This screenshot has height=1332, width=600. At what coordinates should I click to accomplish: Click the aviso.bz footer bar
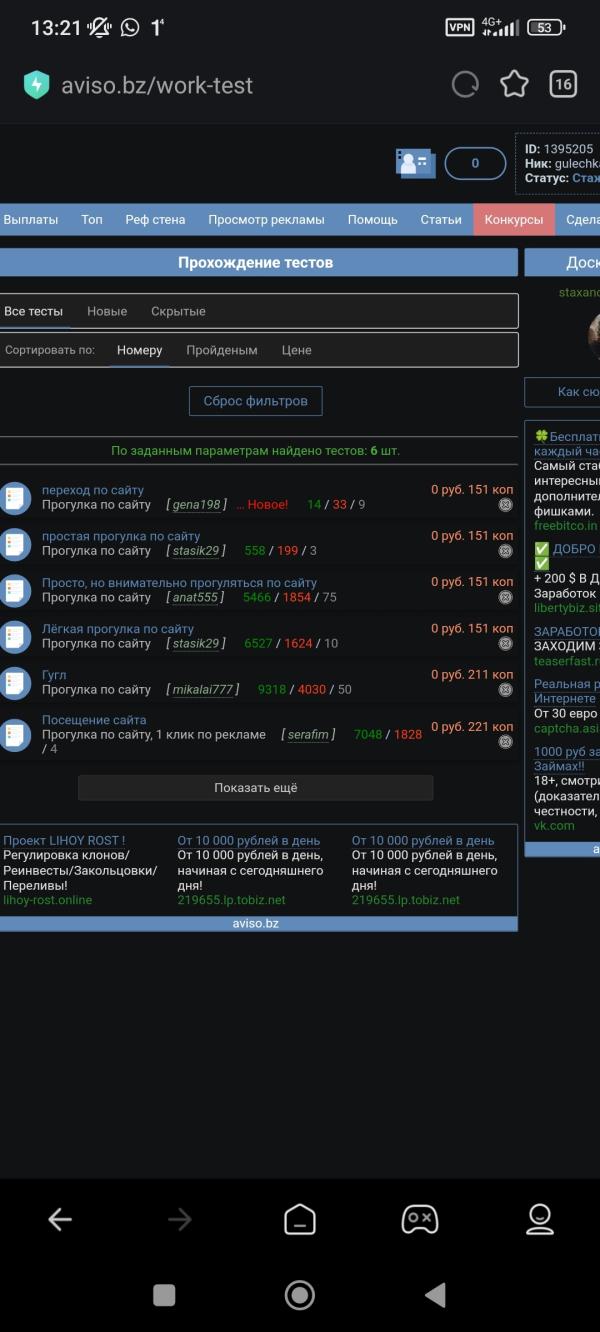tap(257, 924)
